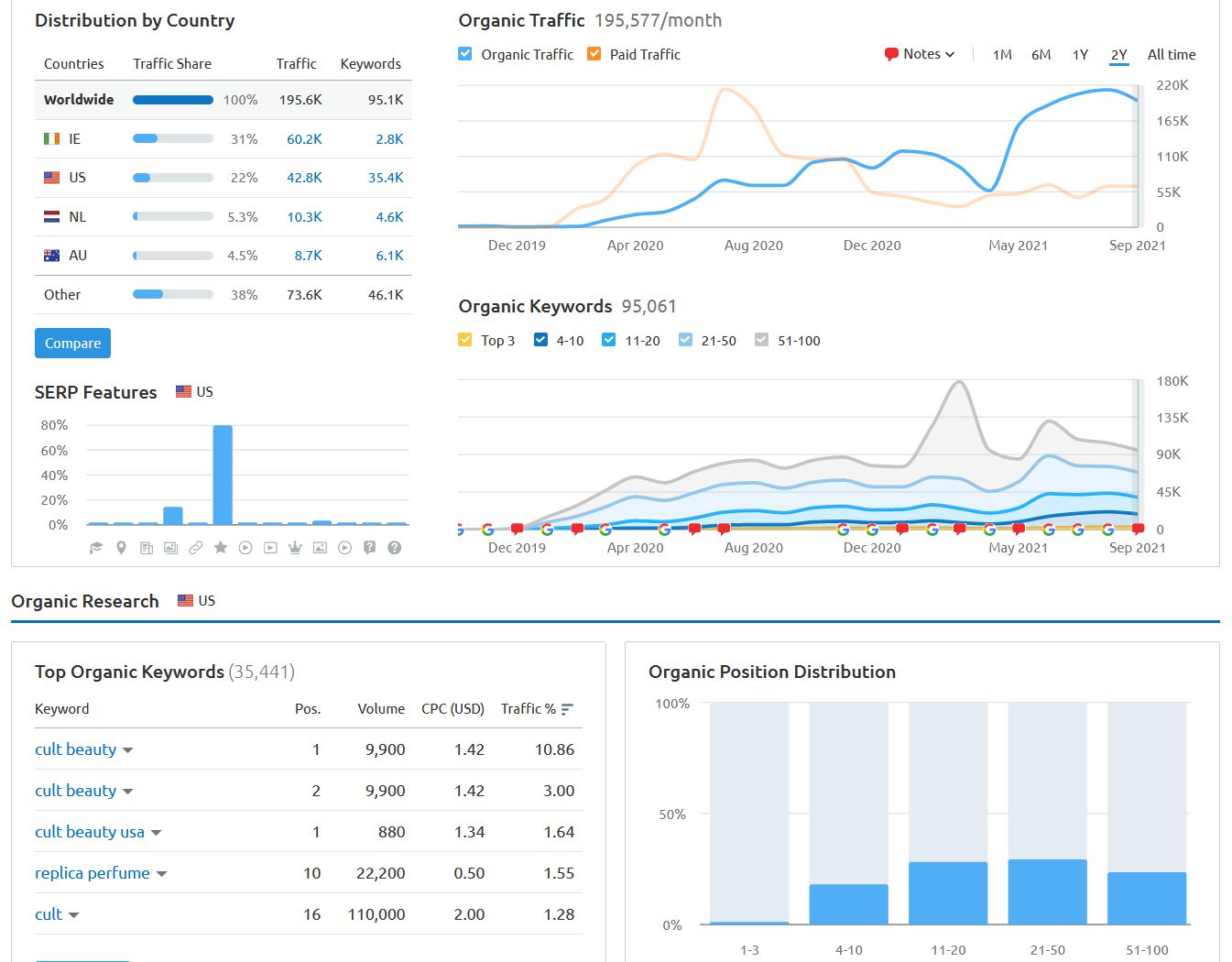Click the Worldwide row label
The image size is (1232, 962).
coord(79,100)
